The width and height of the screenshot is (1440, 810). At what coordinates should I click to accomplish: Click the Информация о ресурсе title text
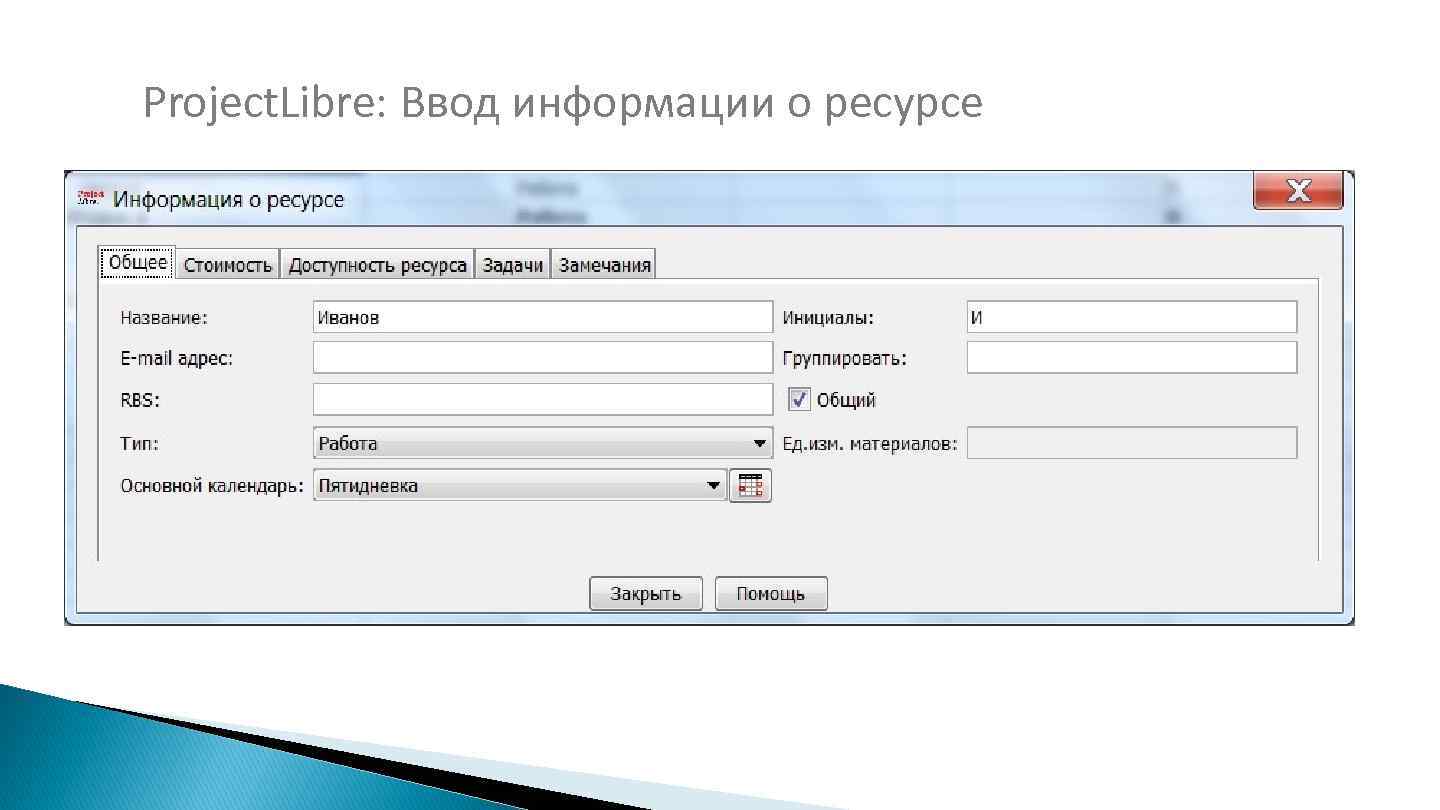pyautogui.click(x=229, y=199)
